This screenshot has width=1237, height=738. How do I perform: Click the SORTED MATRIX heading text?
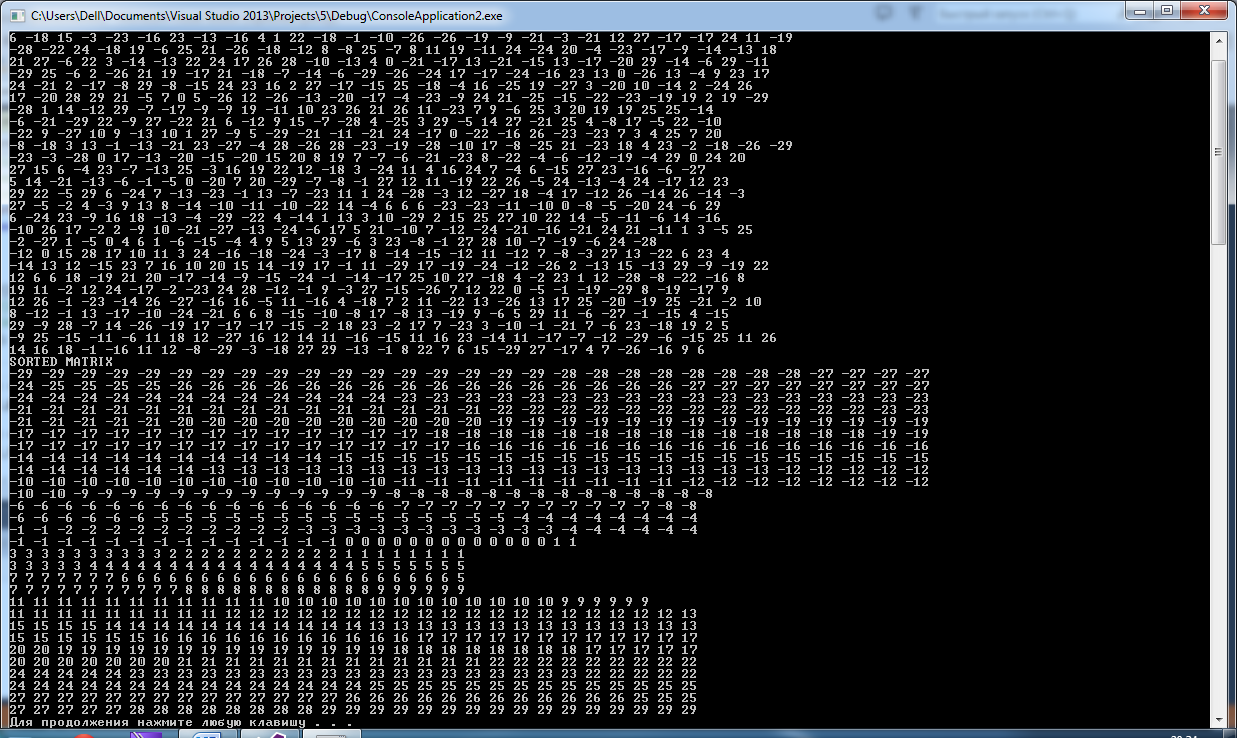(x=61, y=361)
